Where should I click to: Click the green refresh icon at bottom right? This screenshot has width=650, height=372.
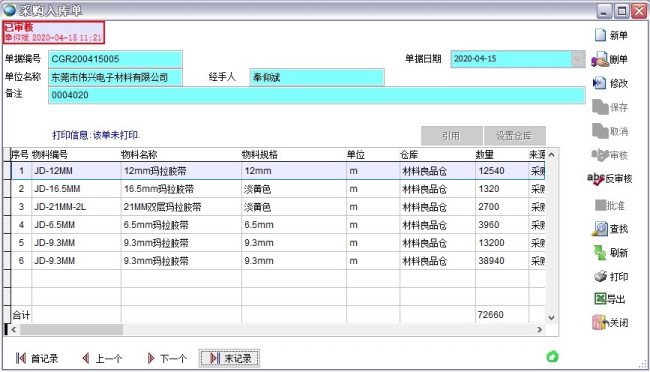553,357
